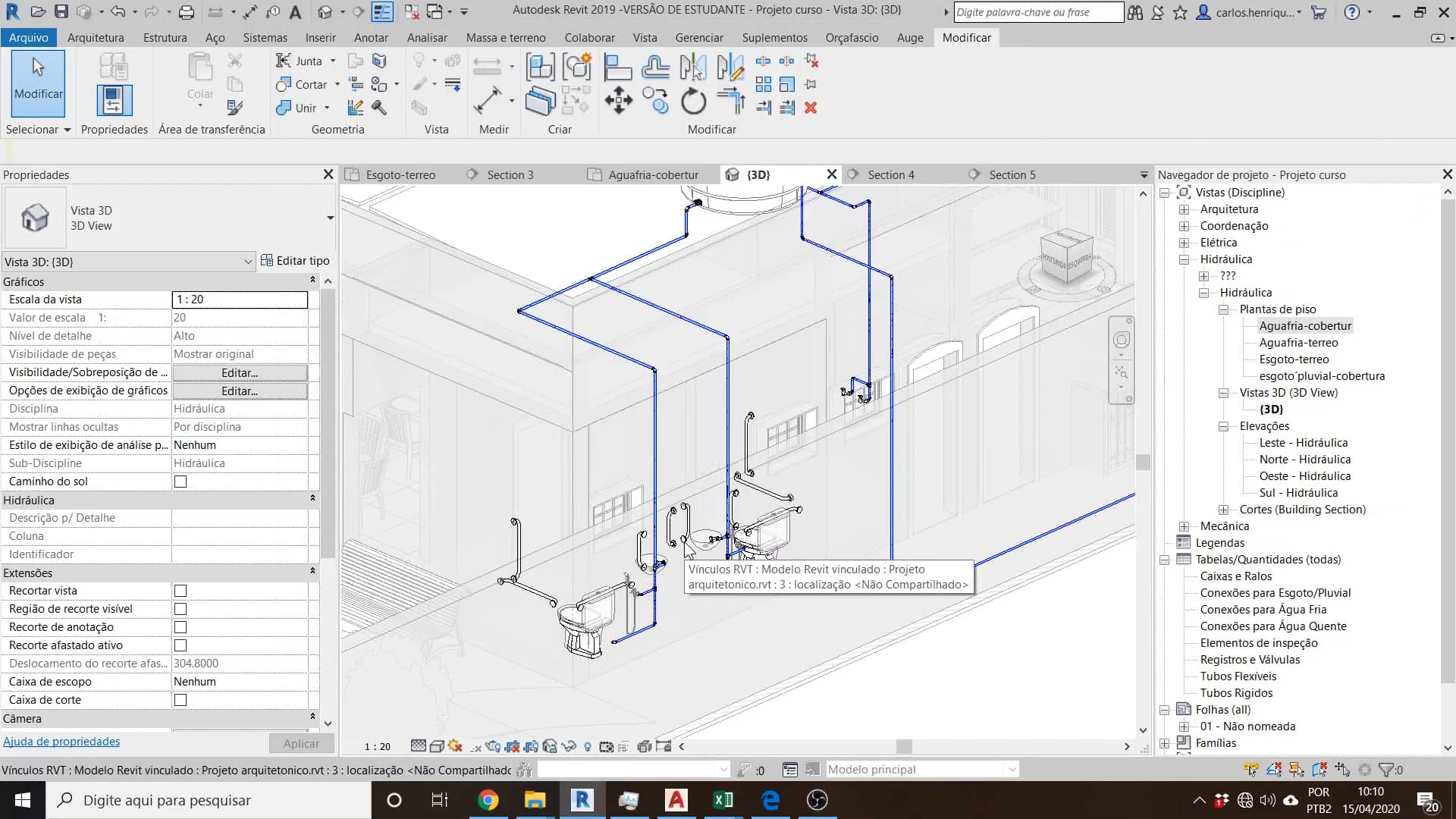Enable Região de recorte visível

180,609
